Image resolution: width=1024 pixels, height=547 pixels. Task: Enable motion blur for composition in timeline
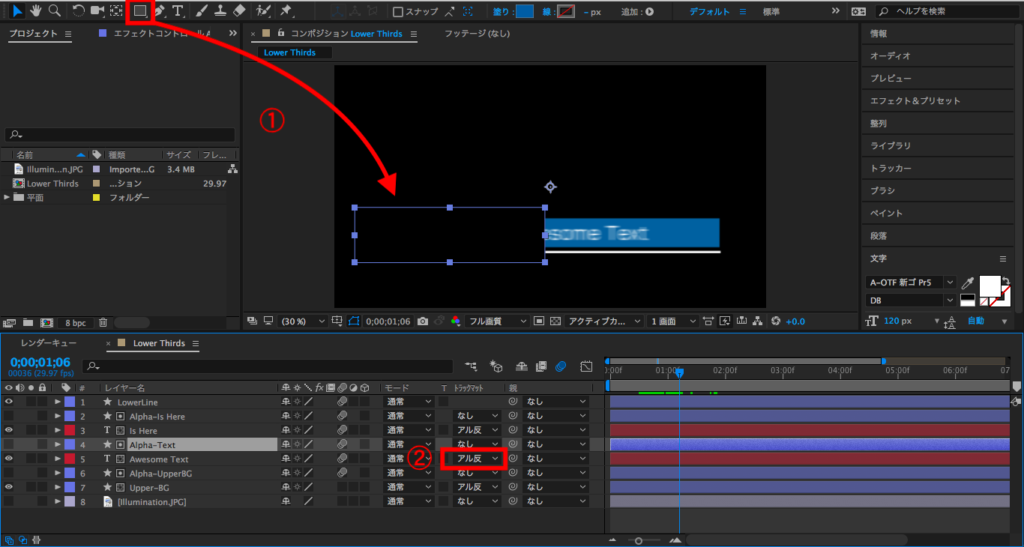point(561,367)
